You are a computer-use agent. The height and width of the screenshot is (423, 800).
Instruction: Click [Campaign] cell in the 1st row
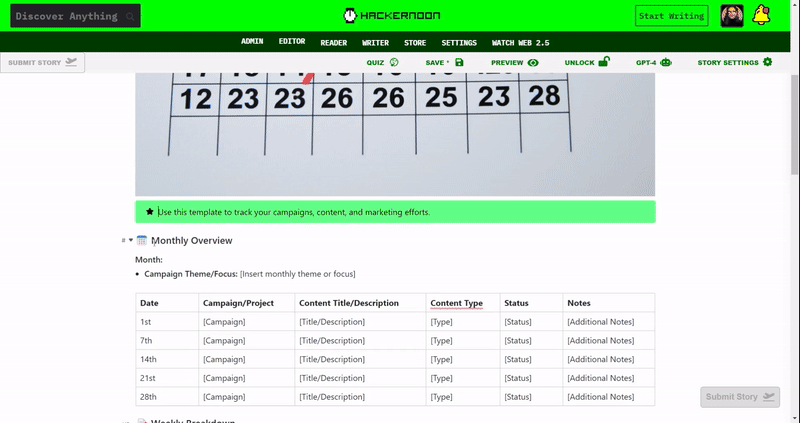(246, 321)
